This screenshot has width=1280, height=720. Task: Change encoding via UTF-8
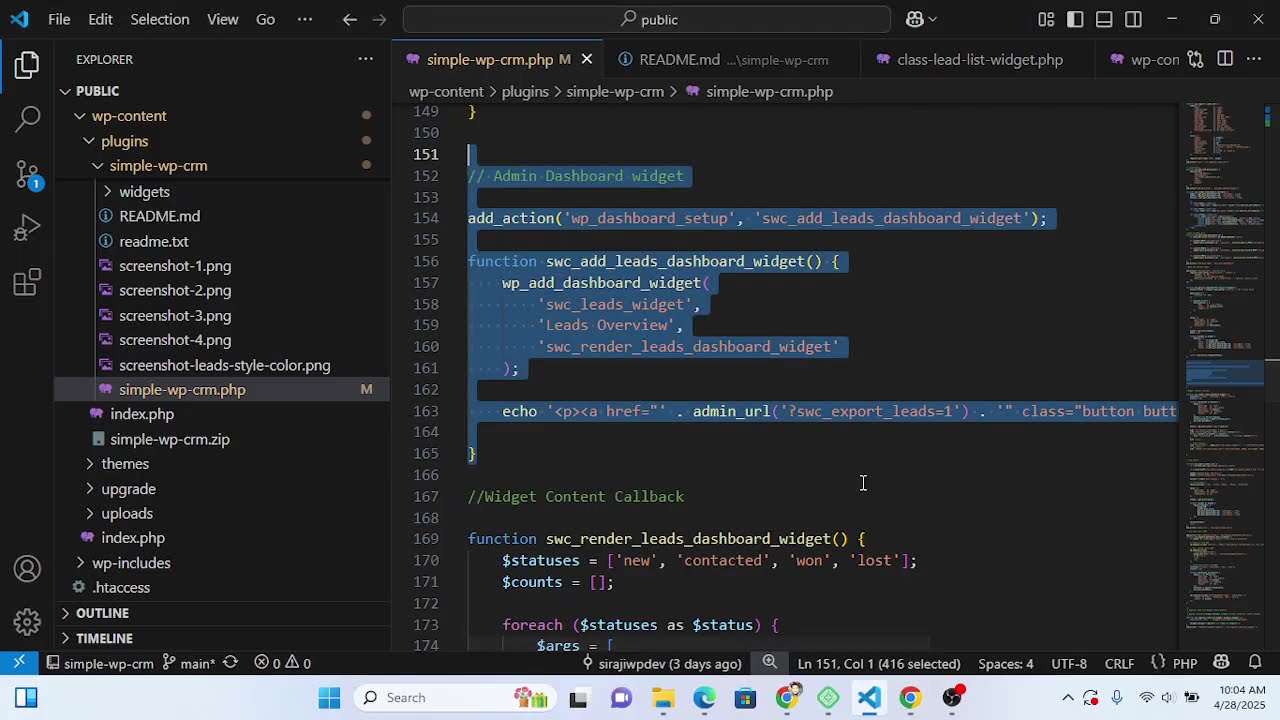click(x=1069, y=663)
